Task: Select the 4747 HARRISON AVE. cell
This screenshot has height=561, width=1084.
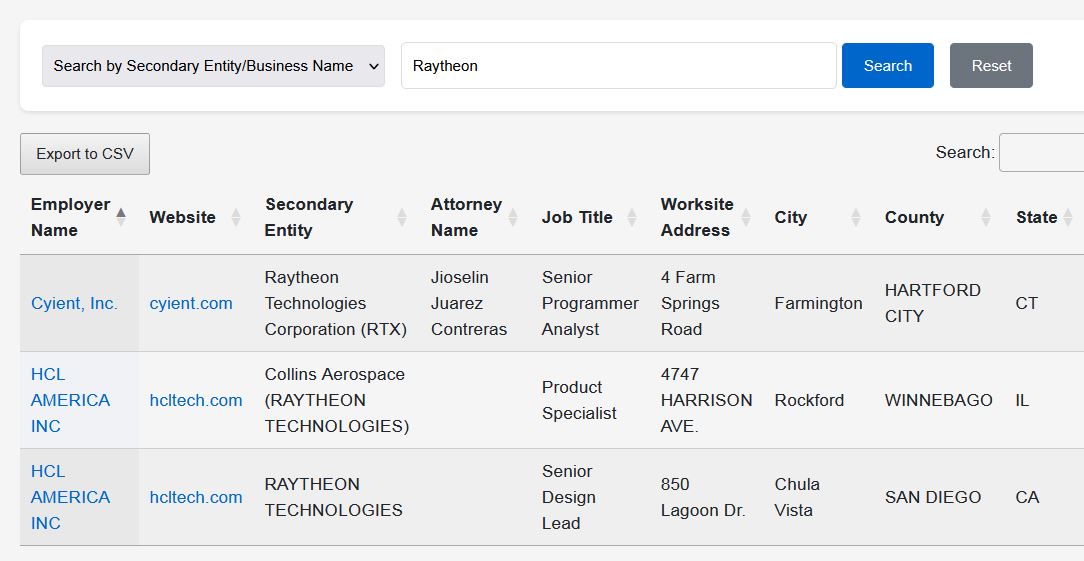Action: coord(707,400)
